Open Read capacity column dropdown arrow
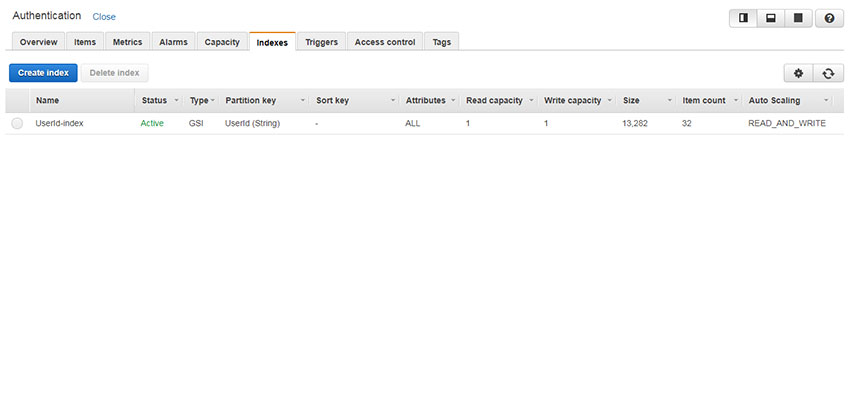 click(x=531, y=100)
